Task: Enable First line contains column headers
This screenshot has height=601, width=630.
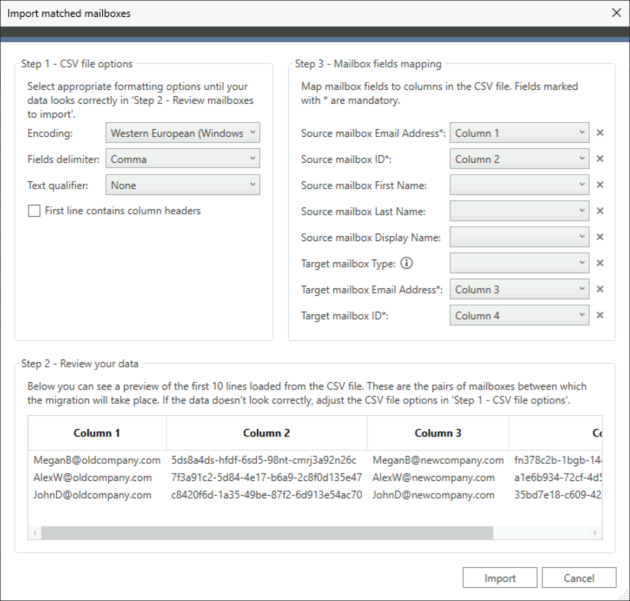Action: (x=34, y=211)
